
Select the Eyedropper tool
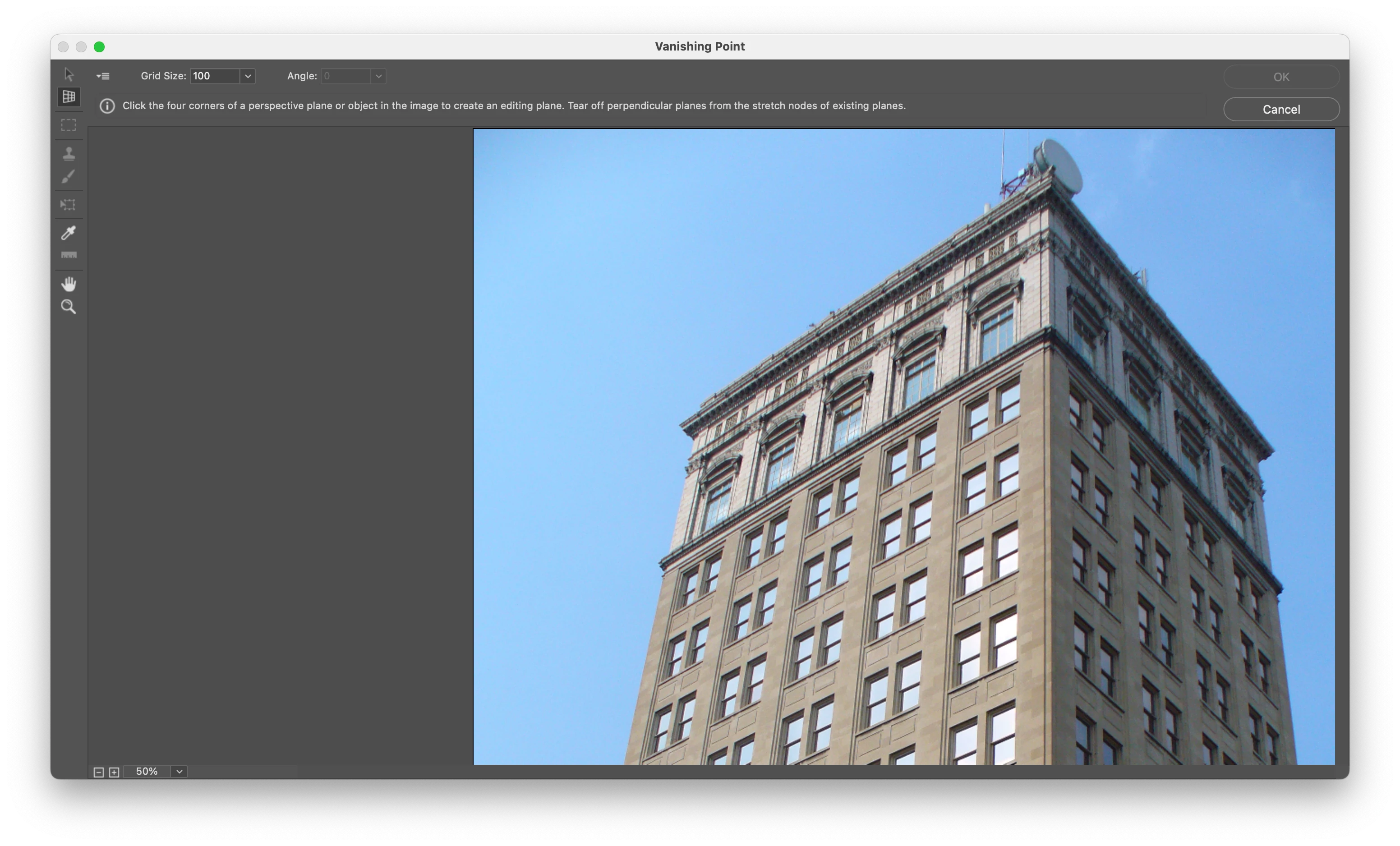tap(69, 232)
